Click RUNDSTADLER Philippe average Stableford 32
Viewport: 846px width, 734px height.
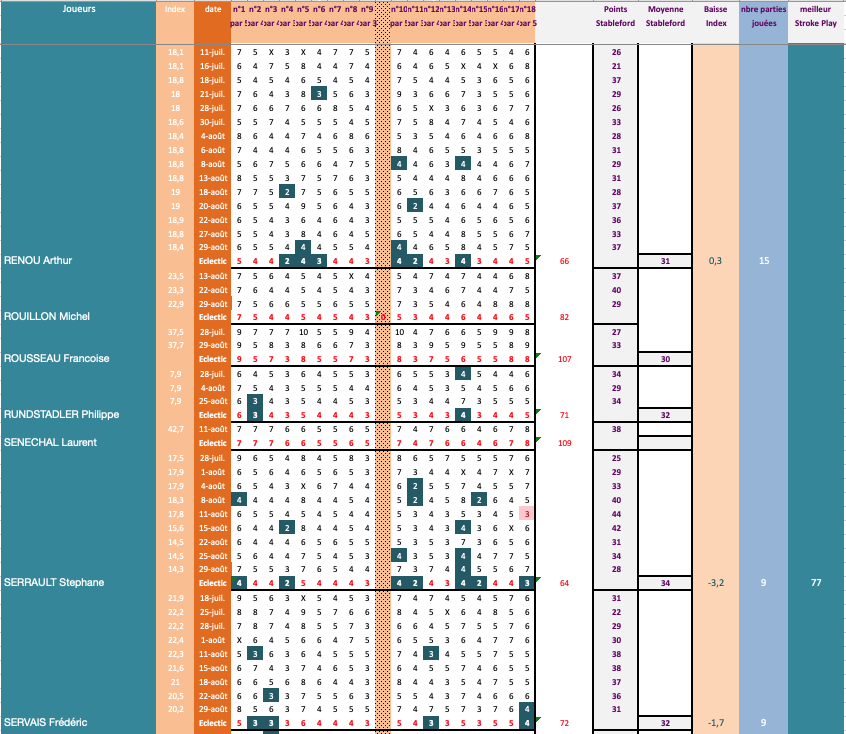pyautogui.click(x=665, y=416)
